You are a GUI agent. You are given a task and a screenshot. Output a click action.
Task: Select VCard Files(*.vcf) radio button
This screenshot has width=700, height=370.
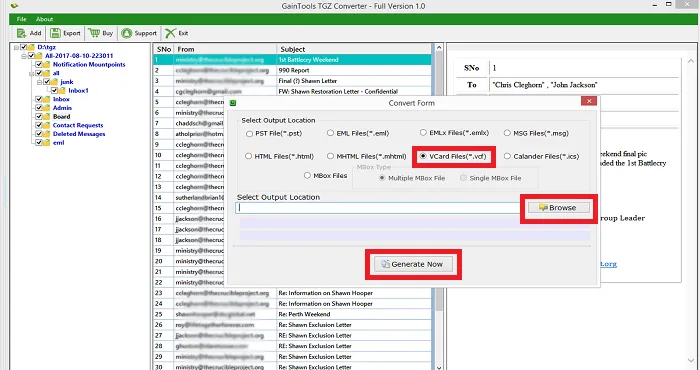423,156
